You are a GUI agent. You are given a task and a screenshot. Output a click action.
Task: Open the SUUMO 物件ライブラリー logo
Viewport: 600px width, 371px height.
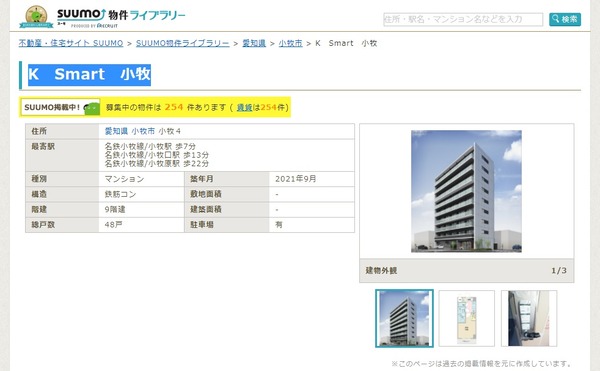pos(121,18)
